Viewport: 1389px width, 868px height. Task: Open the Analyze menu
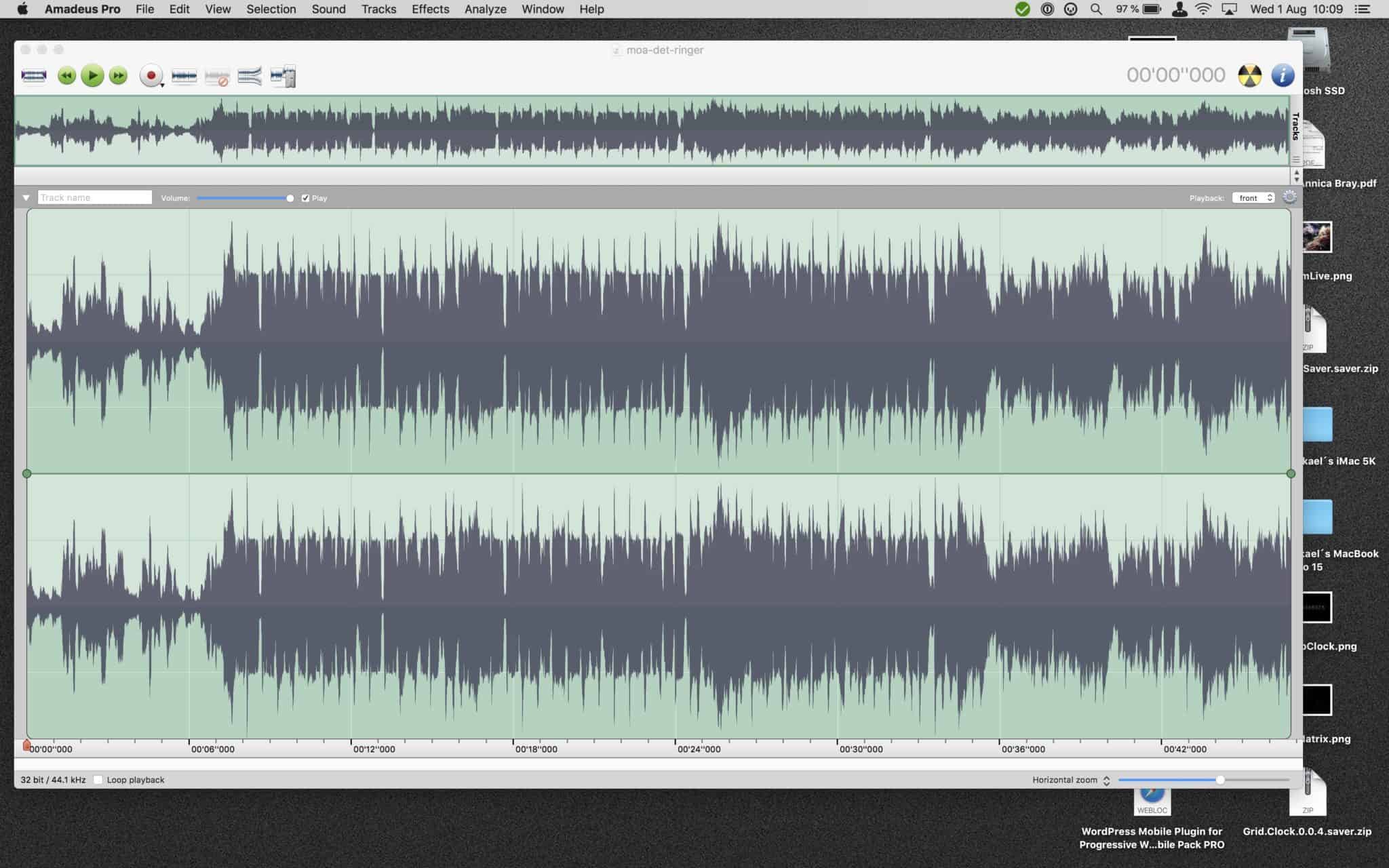(485, 9)
